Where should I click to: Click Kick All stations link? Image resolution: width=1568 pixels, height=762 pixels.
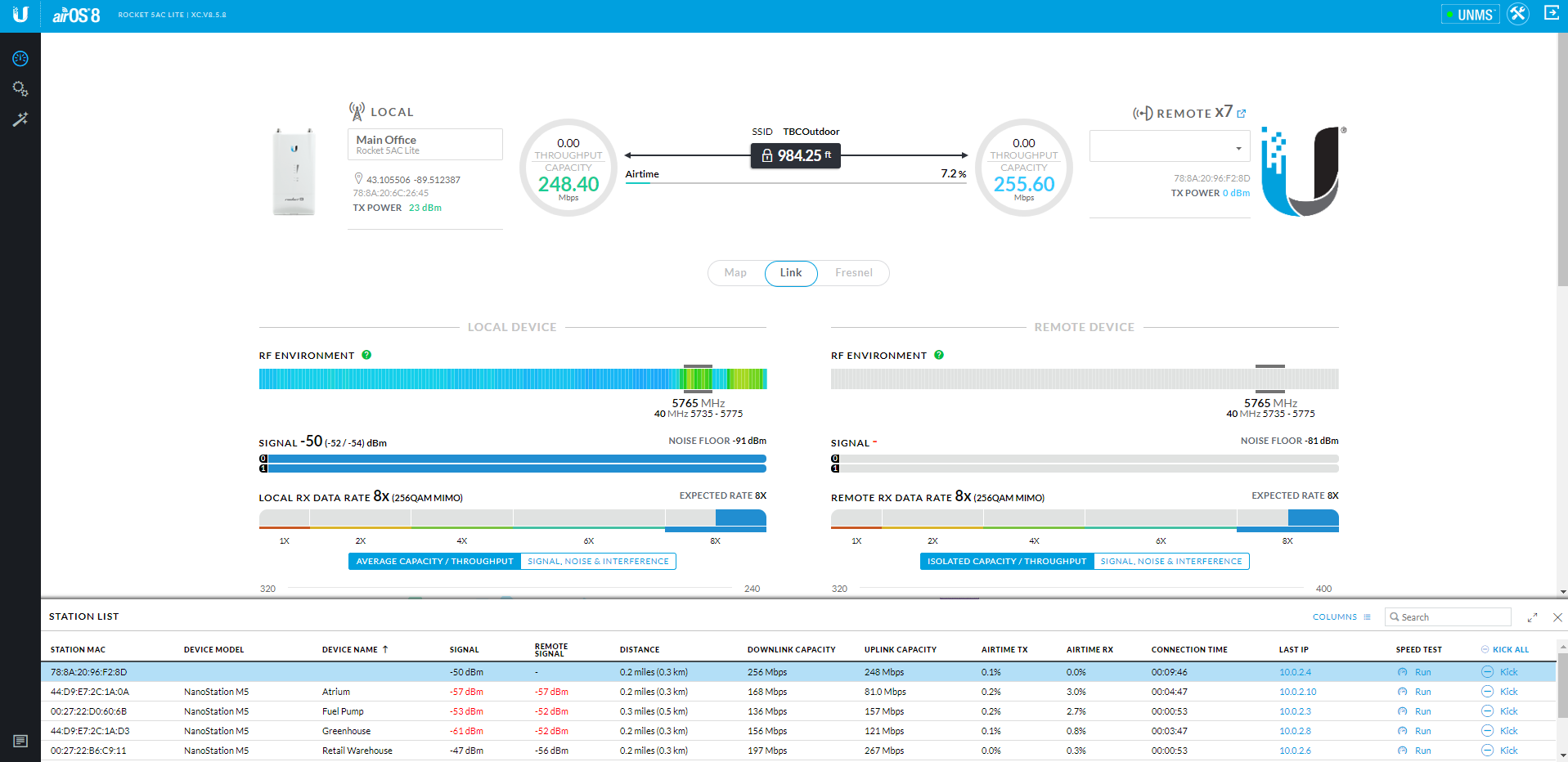(1510, 650)
